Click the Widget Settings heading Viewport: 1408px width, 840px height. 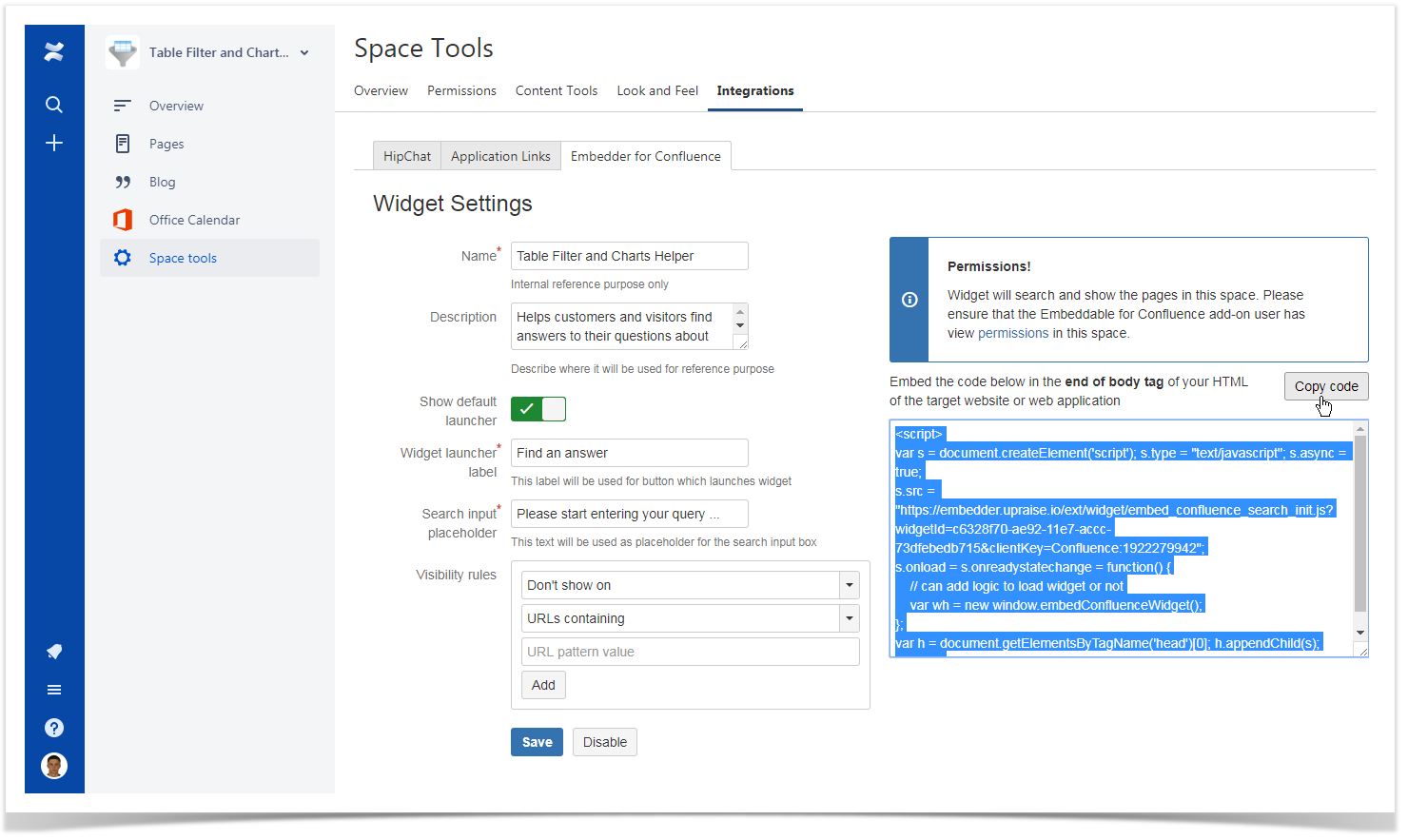(x=453, y=204)
